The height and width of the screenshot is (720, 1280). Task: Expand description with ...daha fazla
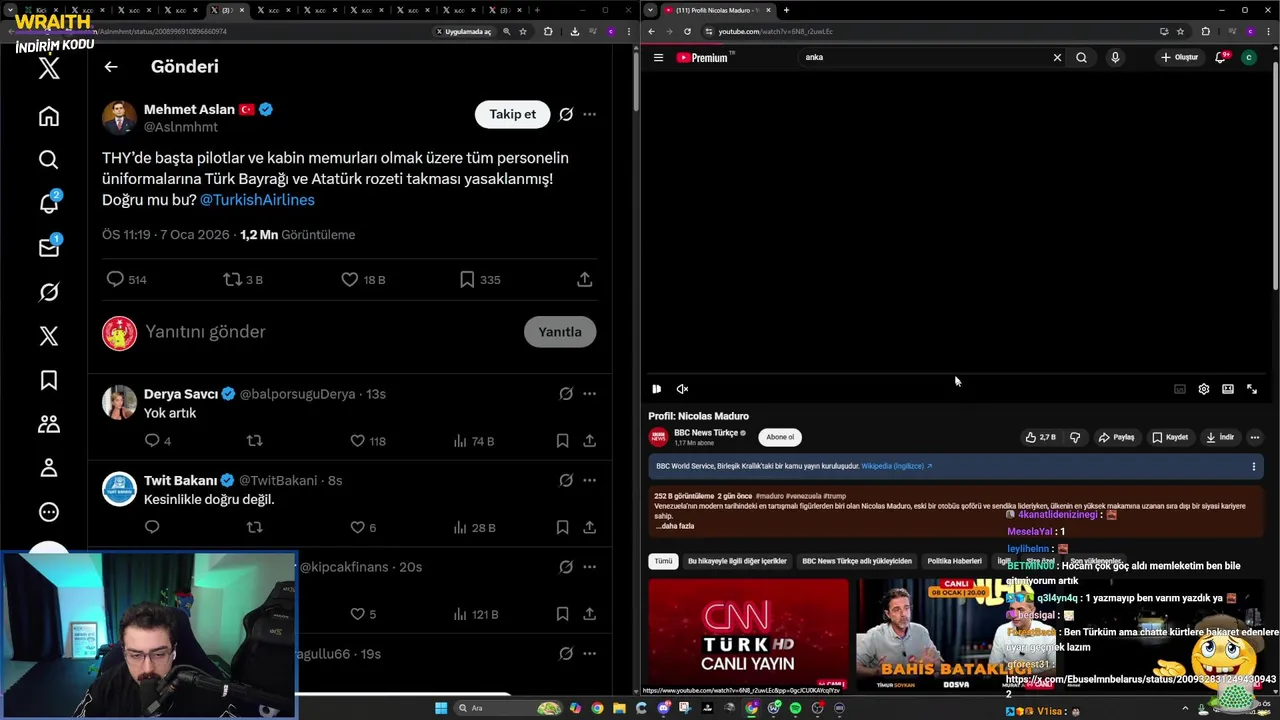675,526
